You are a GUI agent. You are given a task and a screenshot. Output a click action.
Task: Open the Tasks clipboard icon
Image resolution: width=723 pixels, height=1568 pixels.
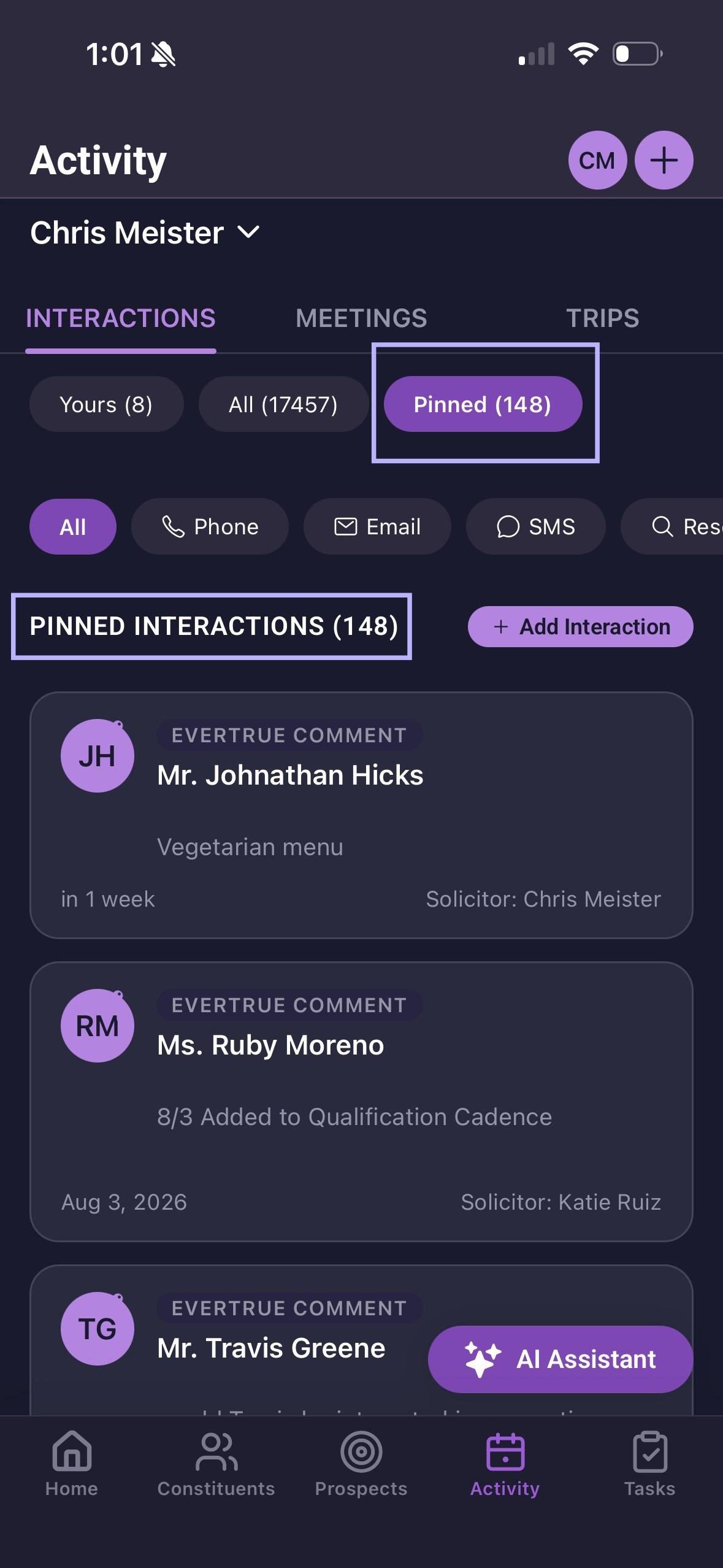click(650, 1451)
